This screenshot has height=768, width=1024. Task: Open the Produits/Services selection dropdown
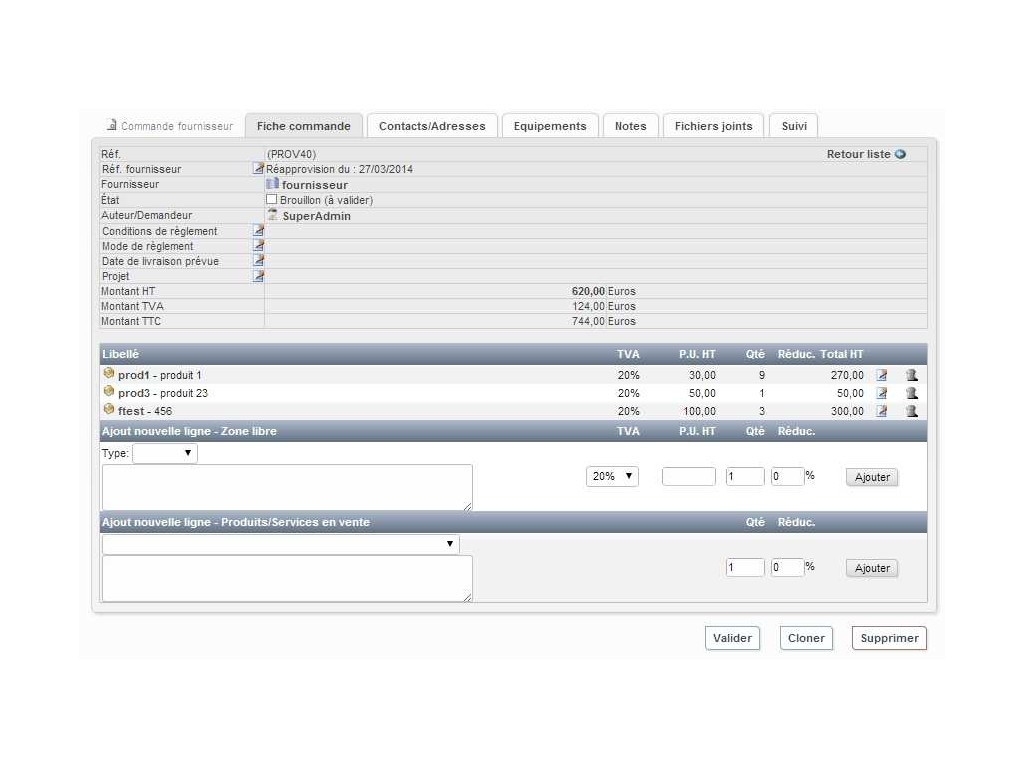click(280, 545)
